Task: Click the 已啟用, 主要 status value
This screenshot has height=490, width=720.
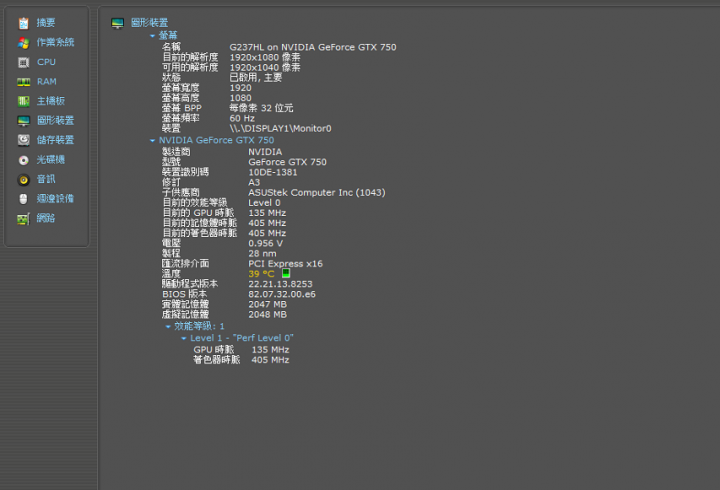Action: [x=256, y=77]
